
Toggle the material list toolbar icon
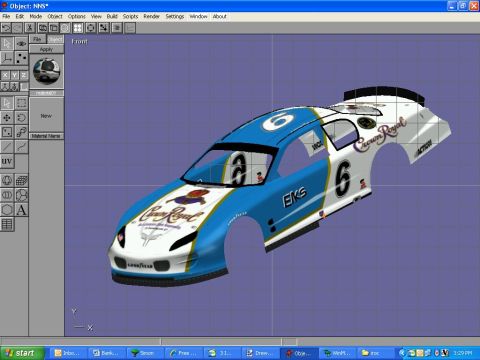tap(117, 28)
